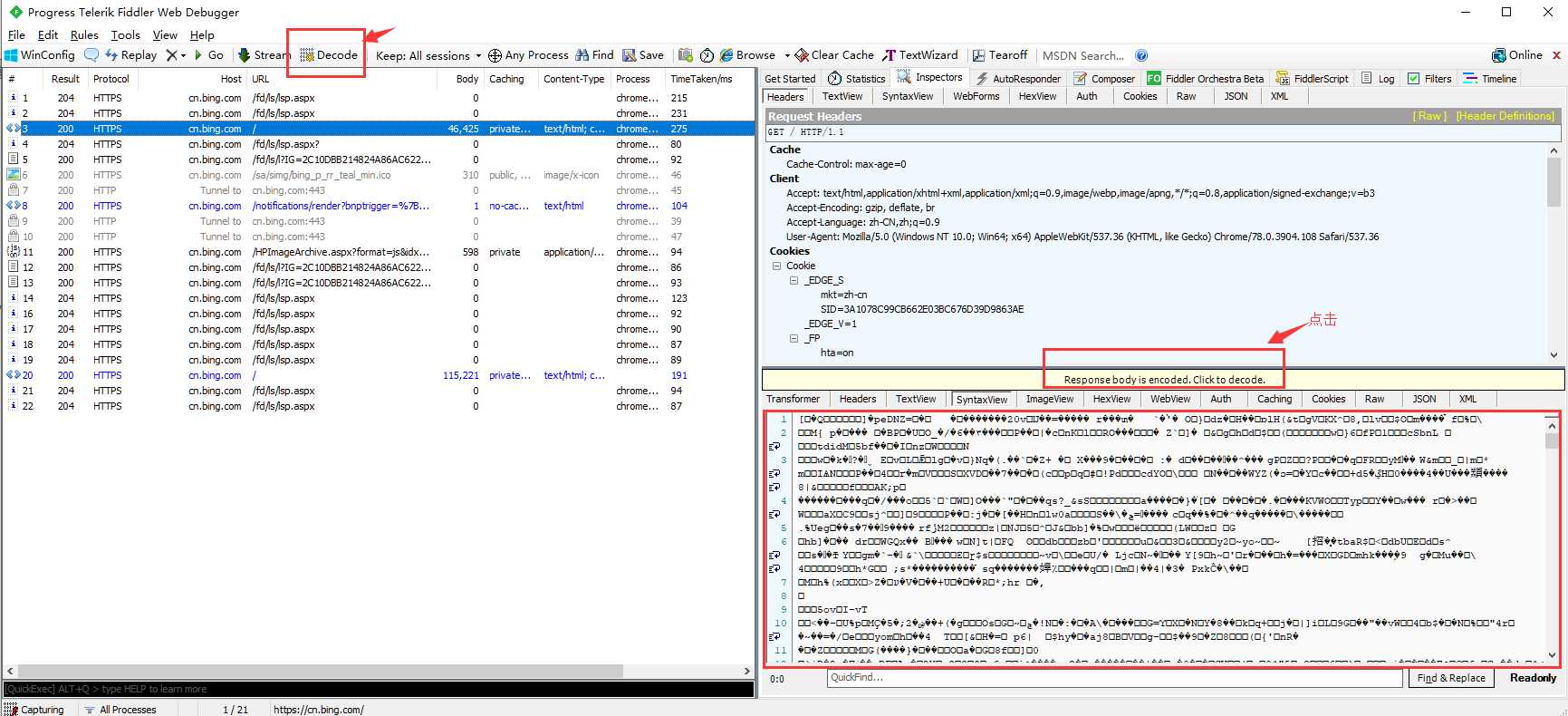Close the toolbar with the red X
Viewport: 1568px width, 716px height.
tap(1557, 55)
